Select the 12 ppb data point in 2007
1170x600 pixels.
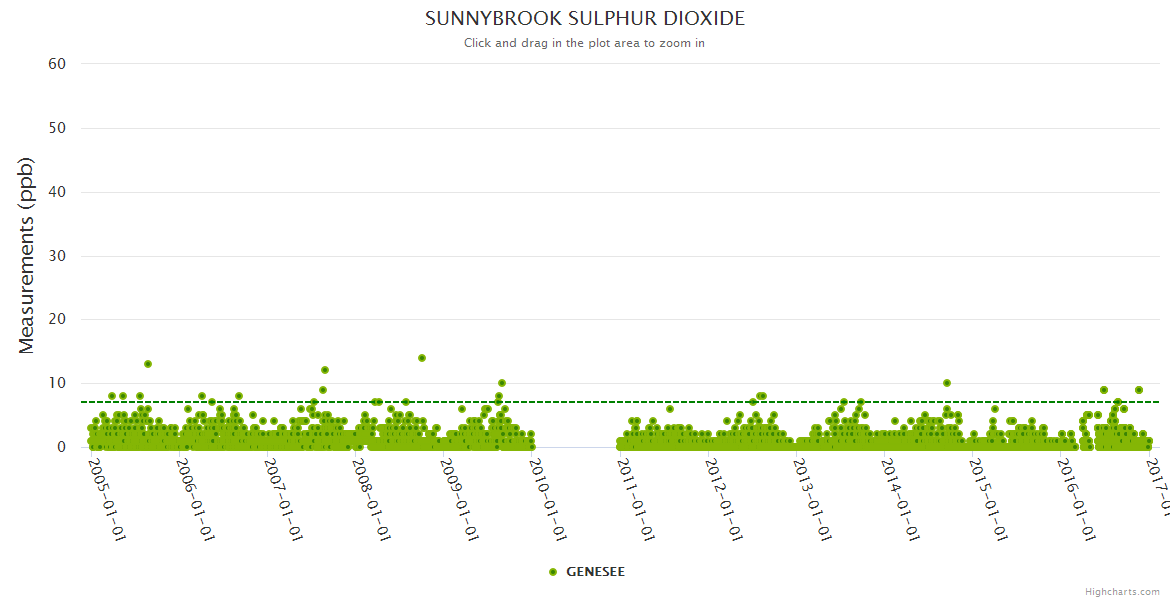point(325,370)
